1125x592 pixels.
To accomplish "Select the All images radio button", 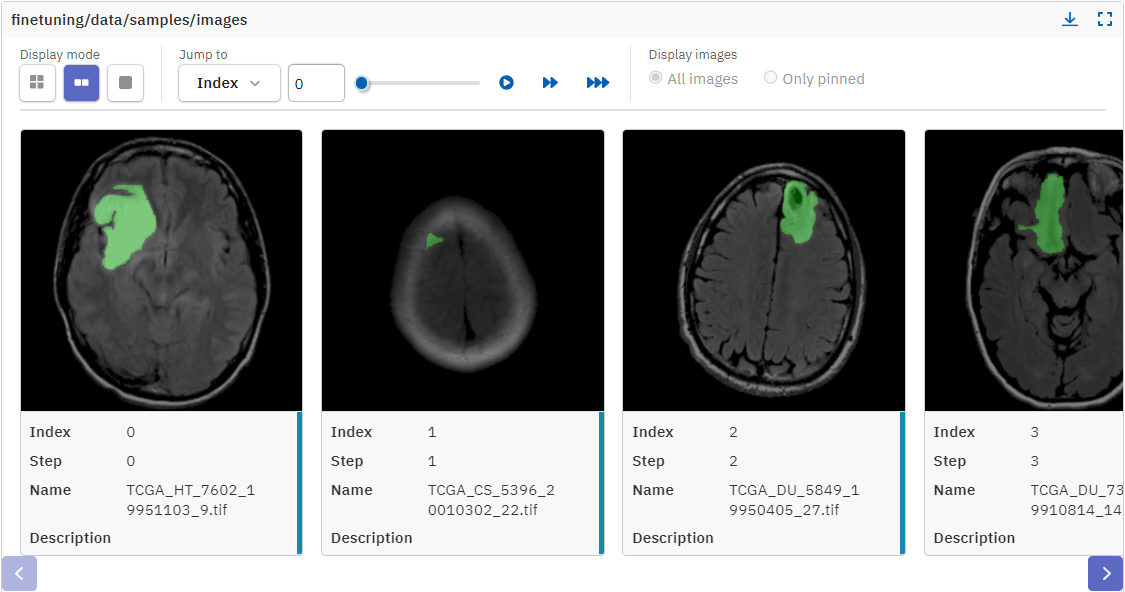I will (x=656, y=77).
